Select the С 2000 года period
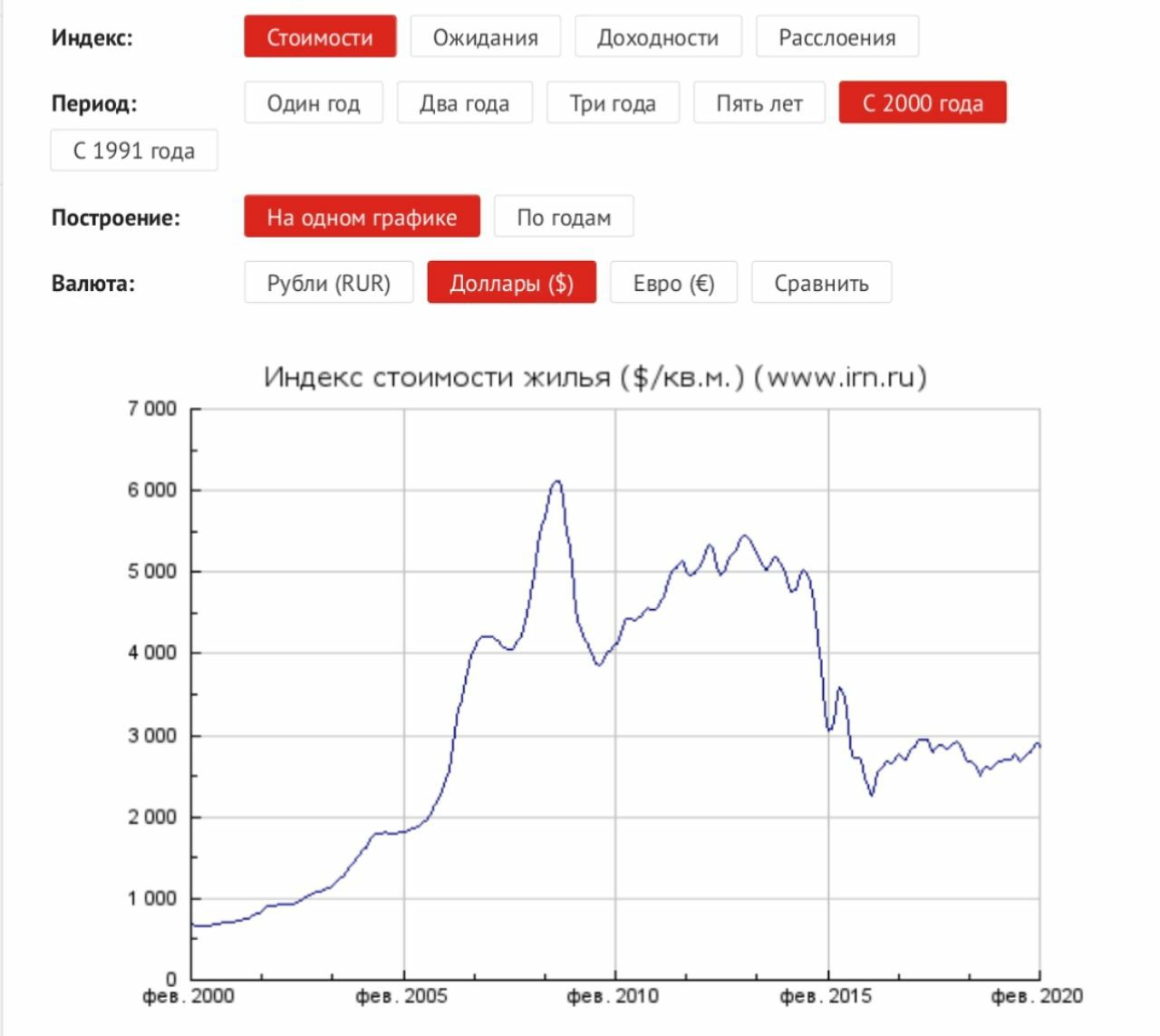 pyautogui.click(x=923, y=102)
